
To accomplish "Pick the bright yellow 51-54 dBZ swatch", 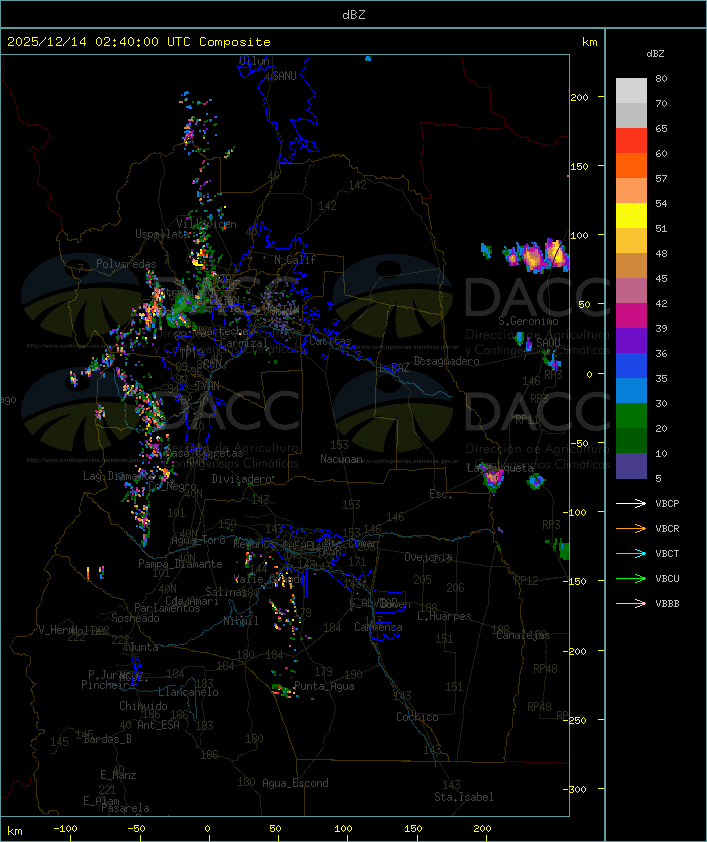I will pos(631,216).
